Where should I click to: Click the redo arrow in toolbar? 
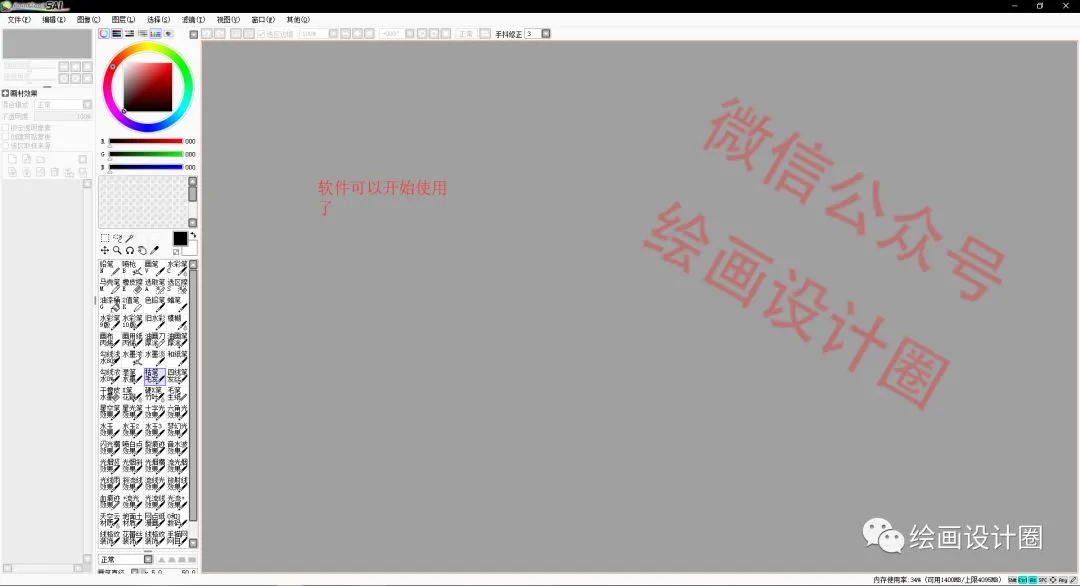220,34
